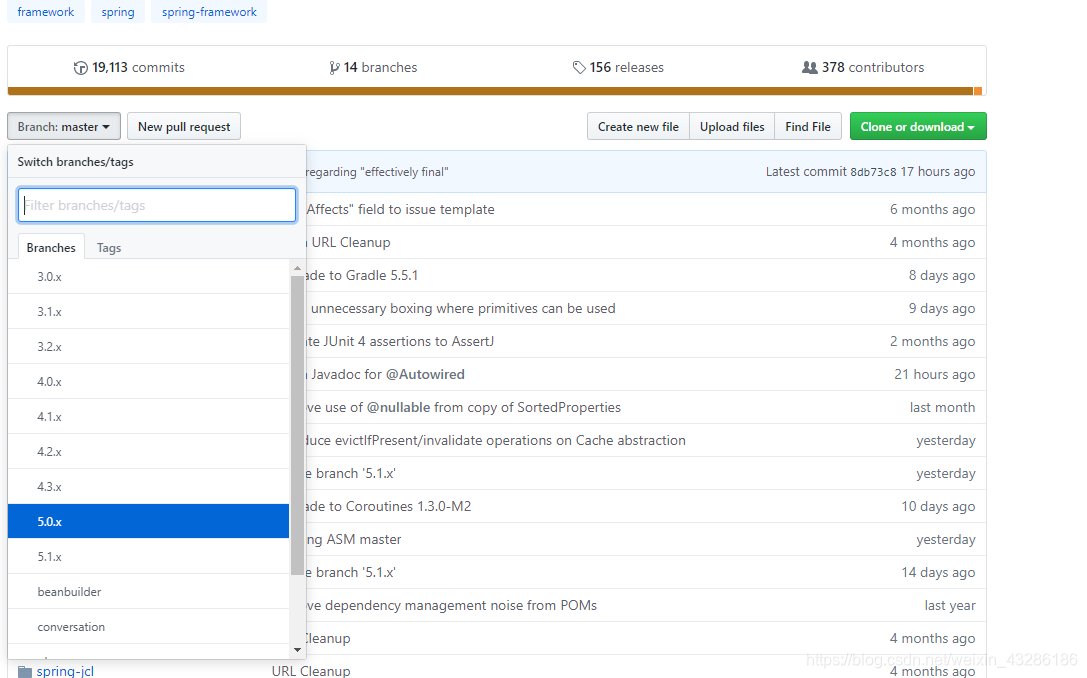Click the releases tag icon
The height and width of the screenshot is (678, 1087).
pos(579,68)
